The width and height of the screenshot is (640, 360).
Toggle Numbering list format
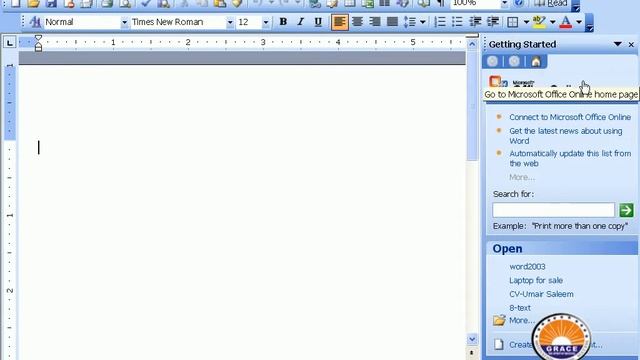pos(440,22)
